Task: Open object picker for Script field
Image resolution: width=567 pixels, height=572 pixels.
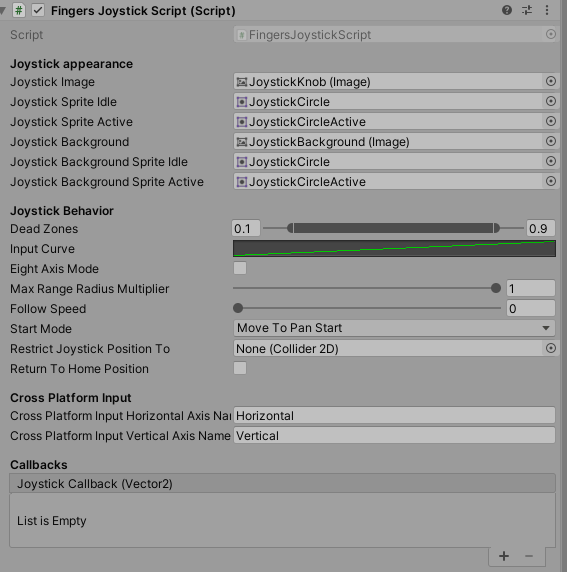Action: click(551, 34)
